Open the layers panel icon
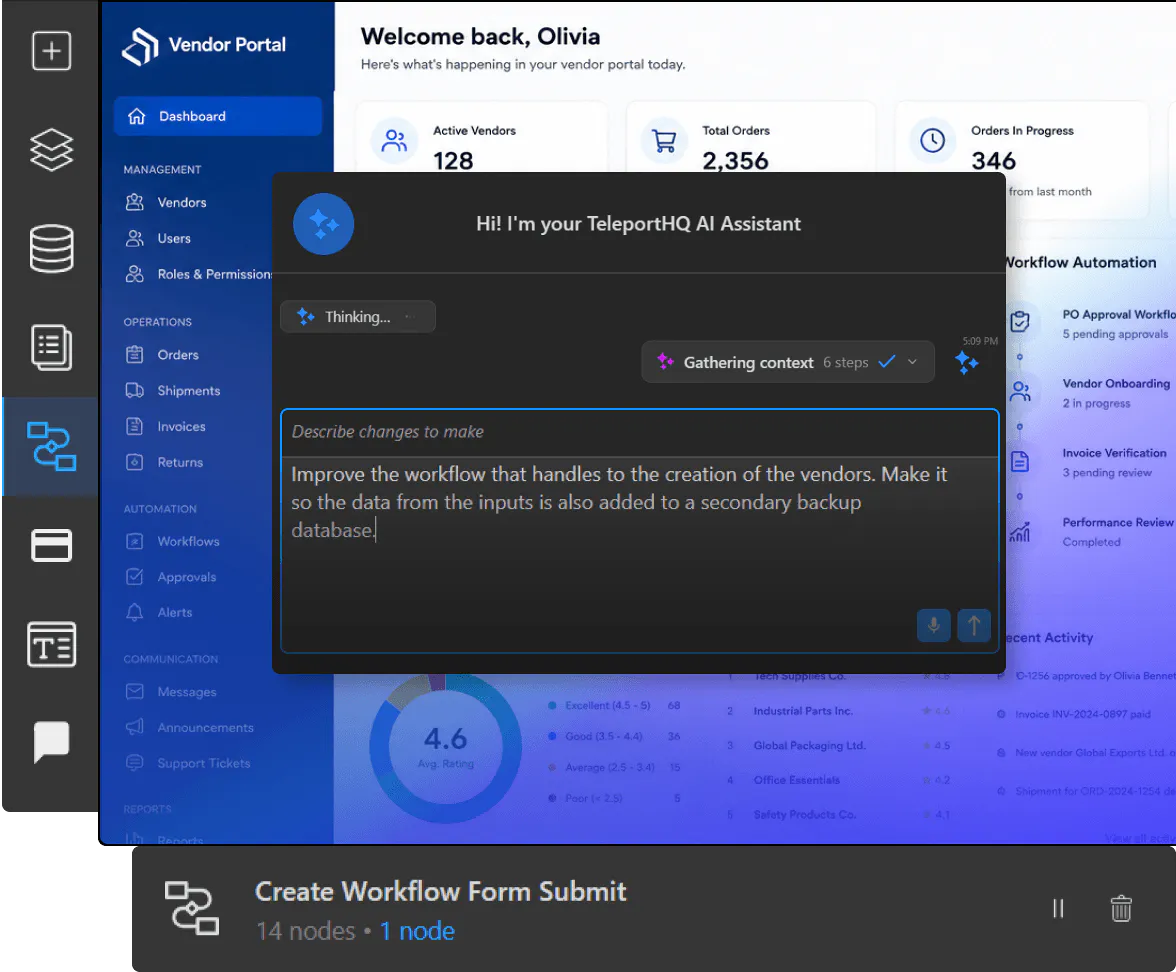Screen dimensions: 1176x972 pyautogui.click(x=51, y=149)
